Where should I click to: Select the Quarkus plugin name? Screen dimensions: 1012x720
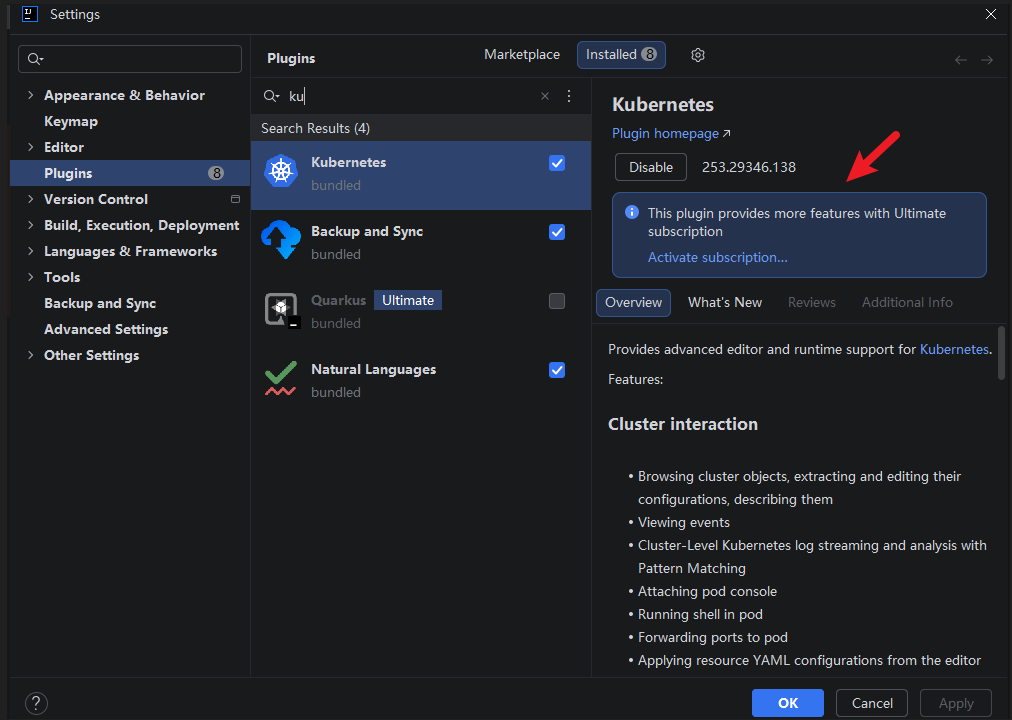coord(338,301)
